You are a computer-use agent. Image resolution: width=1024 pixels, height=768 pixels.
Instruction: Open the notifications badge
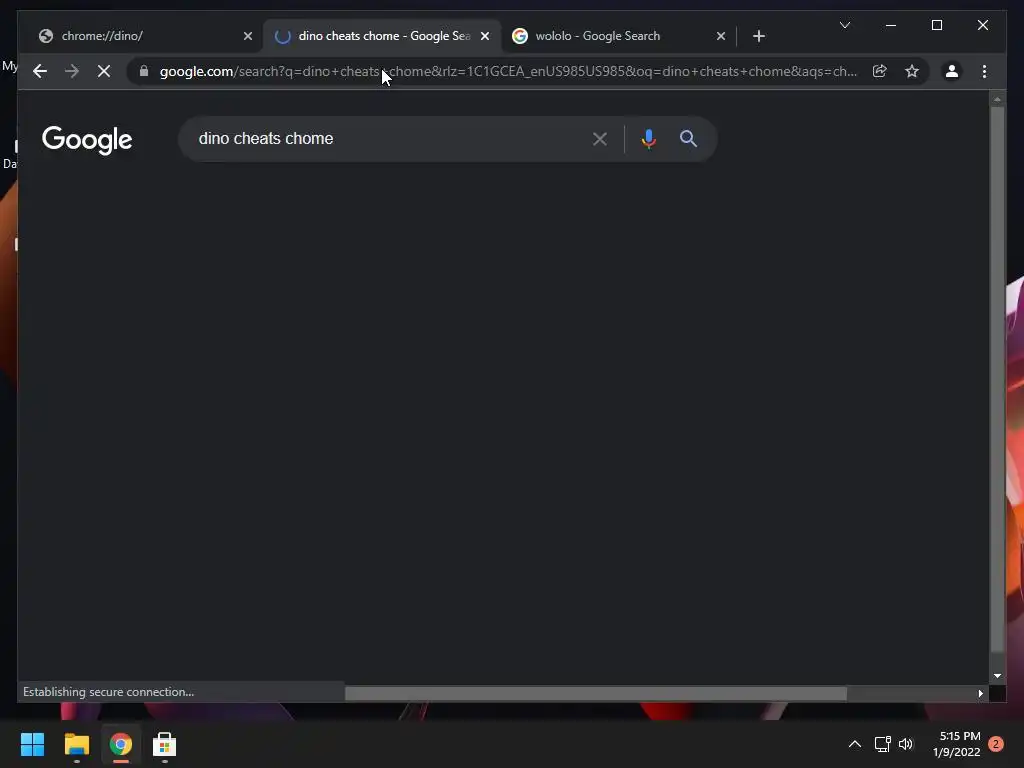click(996, 744)
